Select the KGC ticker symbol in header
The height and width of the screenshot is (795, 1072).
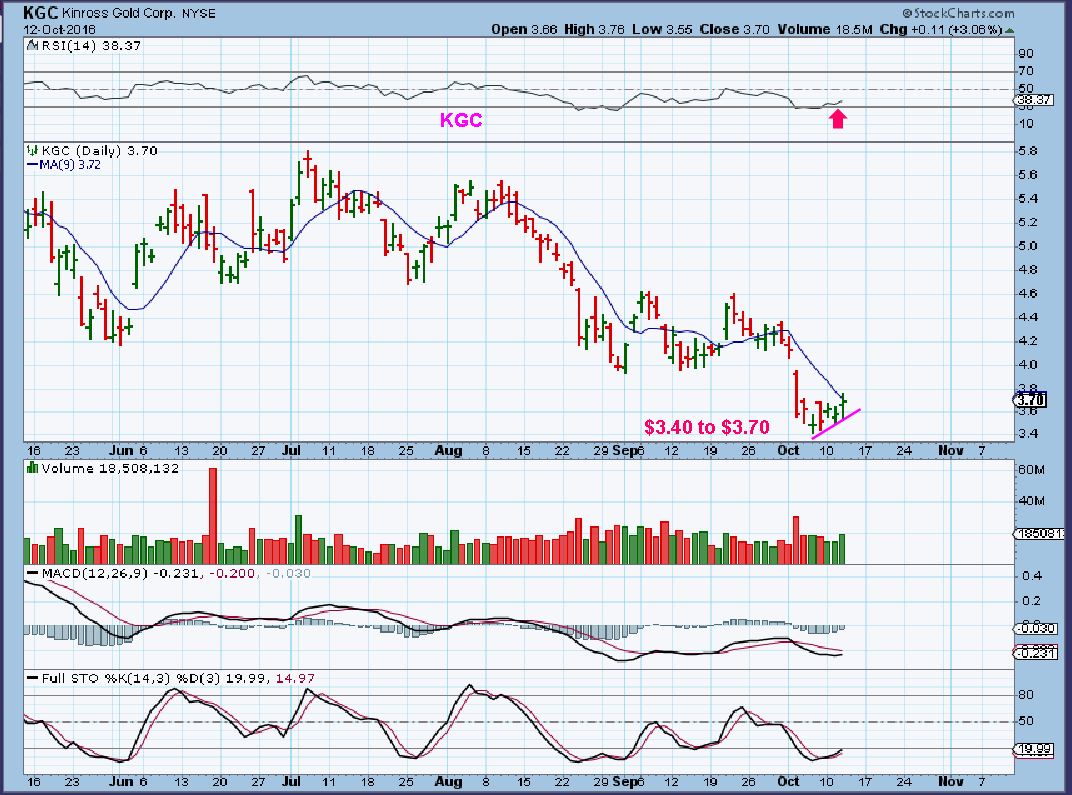[42, 12]
